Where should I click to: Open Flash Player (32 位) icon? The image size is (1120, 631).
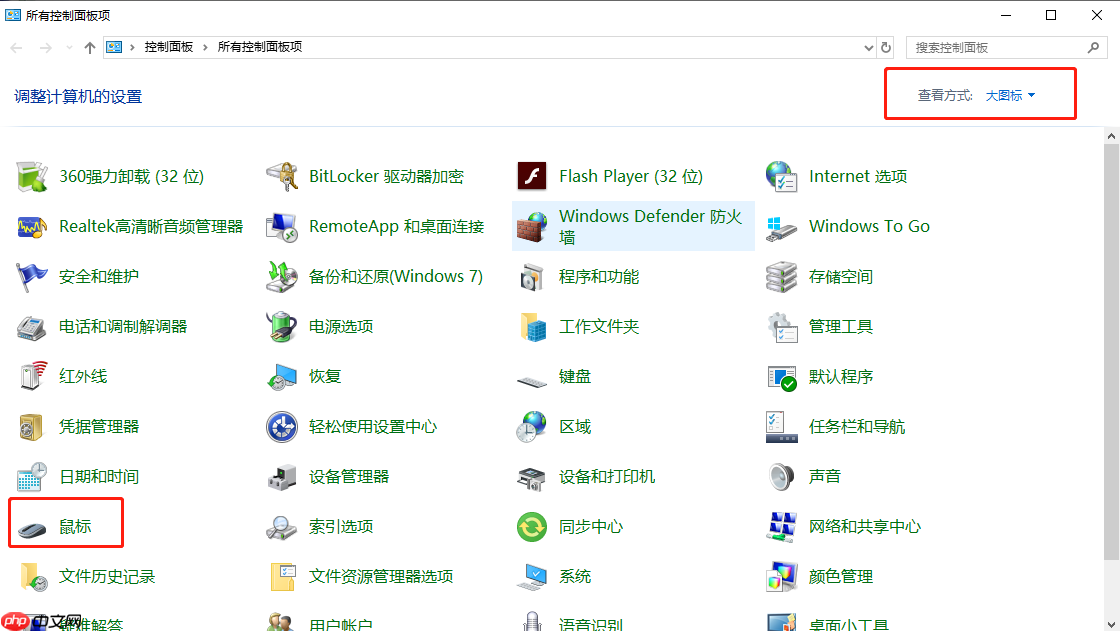(531, 177)
